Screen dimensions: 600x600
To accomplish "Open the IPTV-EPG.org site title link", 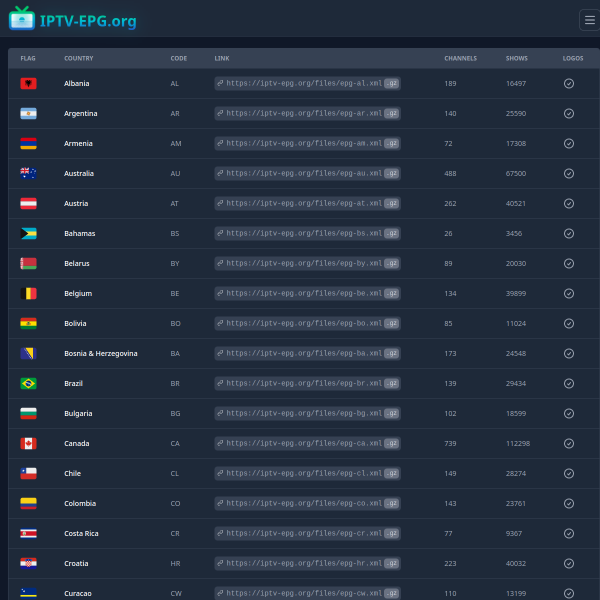I will 88,21.
